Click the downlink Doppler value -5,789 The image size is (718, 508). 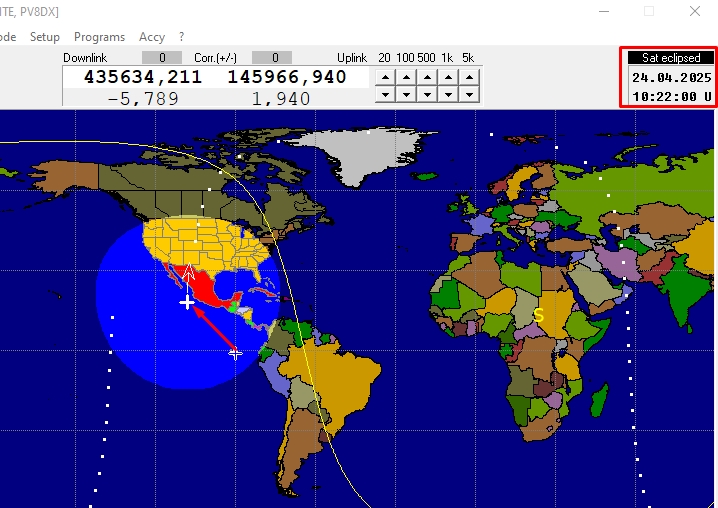tap(143, 98)
